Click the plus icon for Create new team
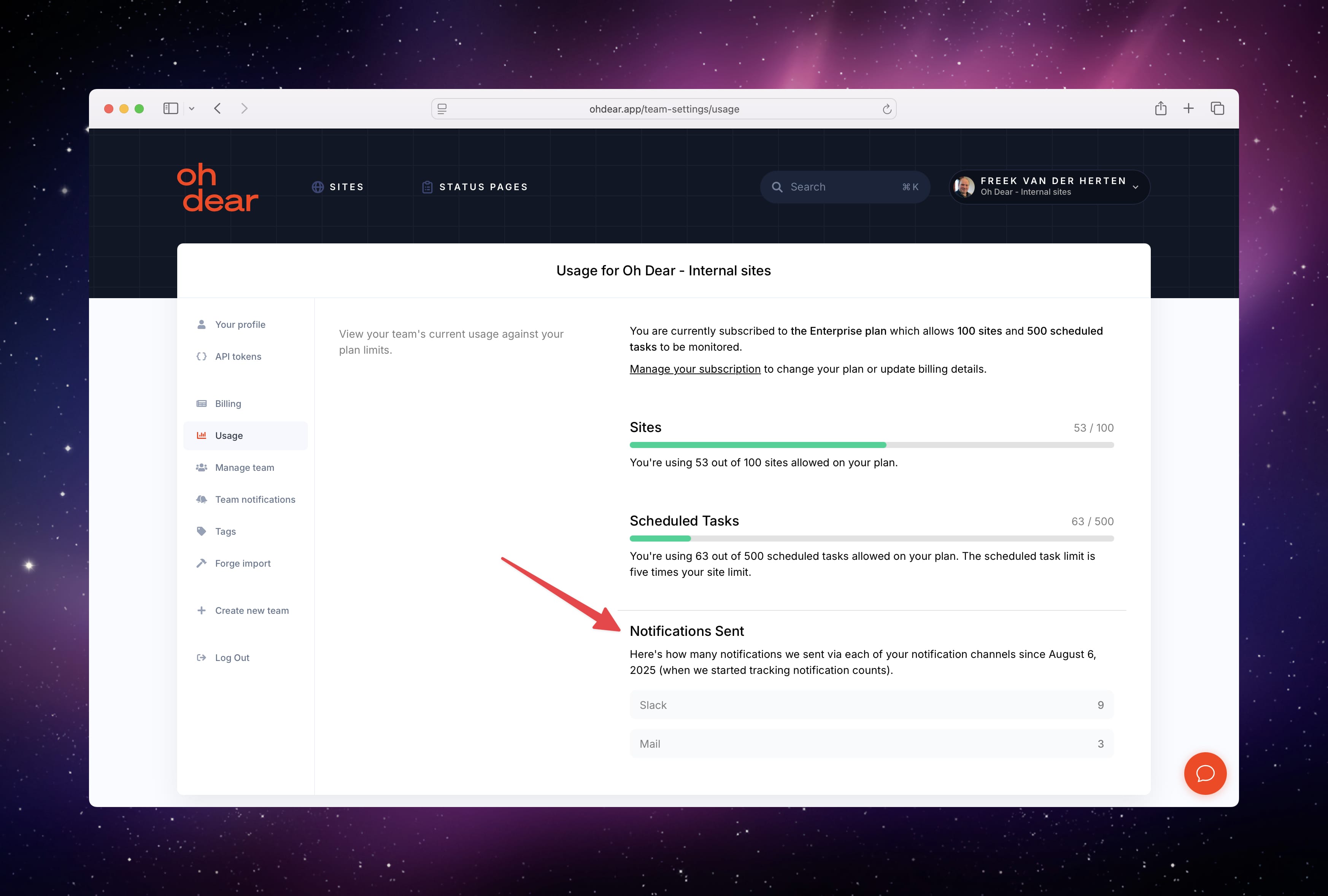Viewport: 1328px width, 896px height. click(201, 610)
